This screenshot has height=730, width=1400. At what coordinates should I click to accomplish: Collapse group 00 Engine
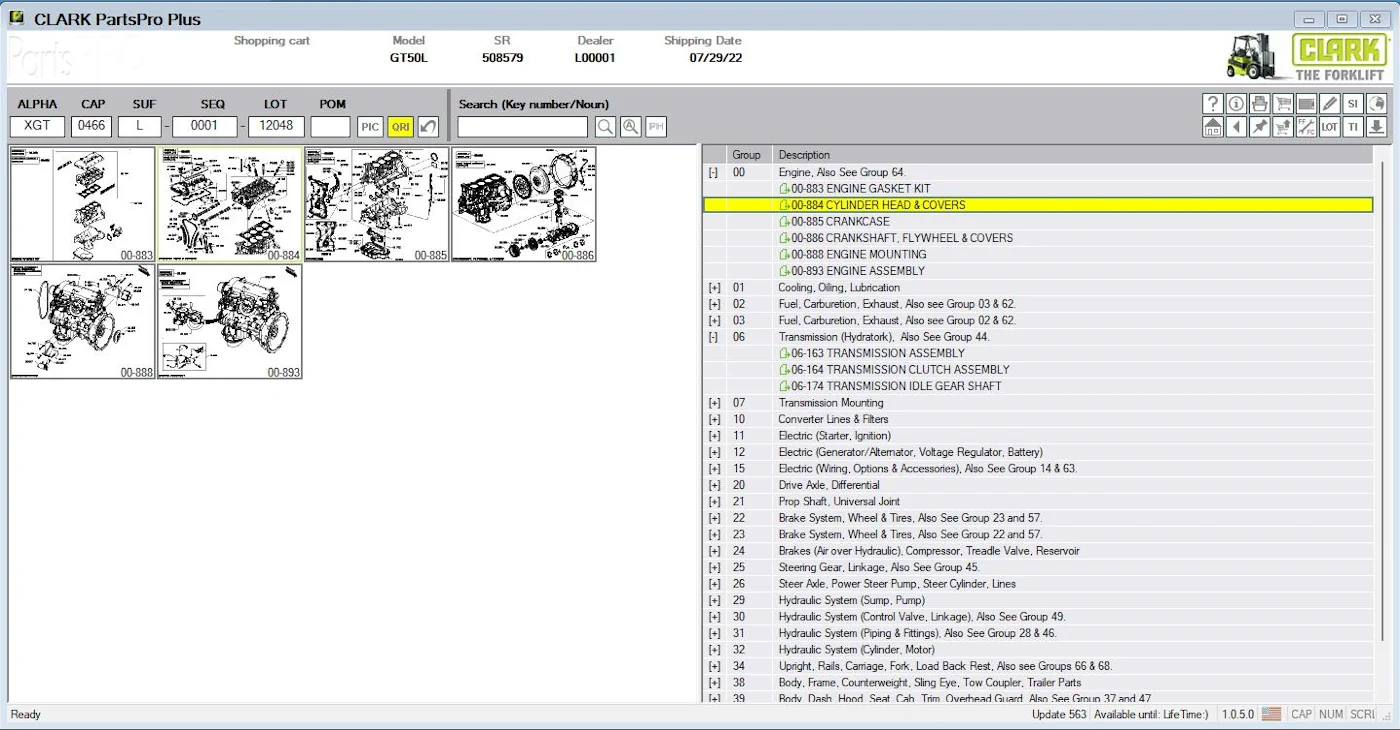pos(713,172)
